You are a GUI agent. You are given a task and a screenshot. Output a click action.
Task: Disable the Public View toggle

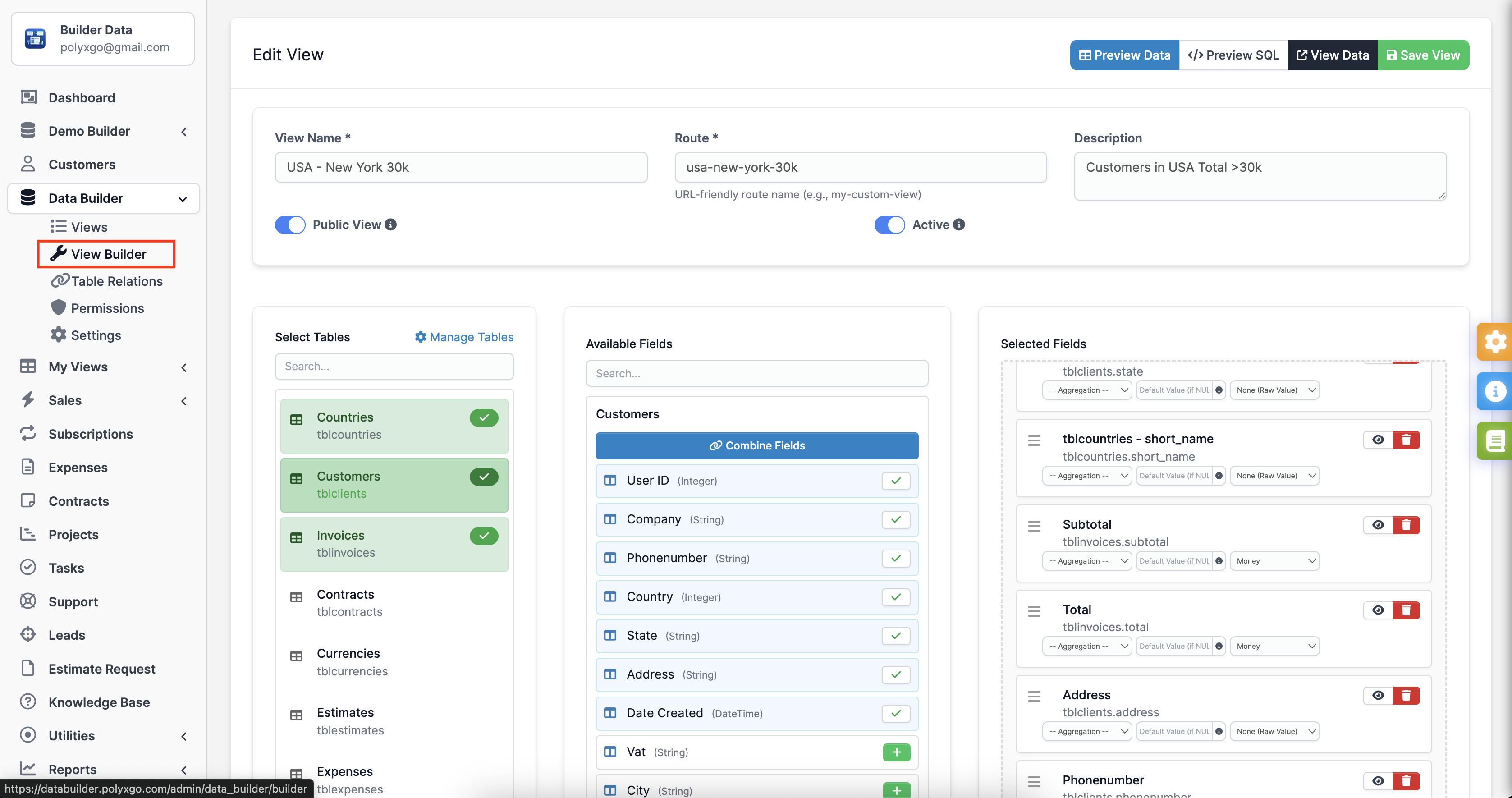pyautogui.click(x=290, y=225)
